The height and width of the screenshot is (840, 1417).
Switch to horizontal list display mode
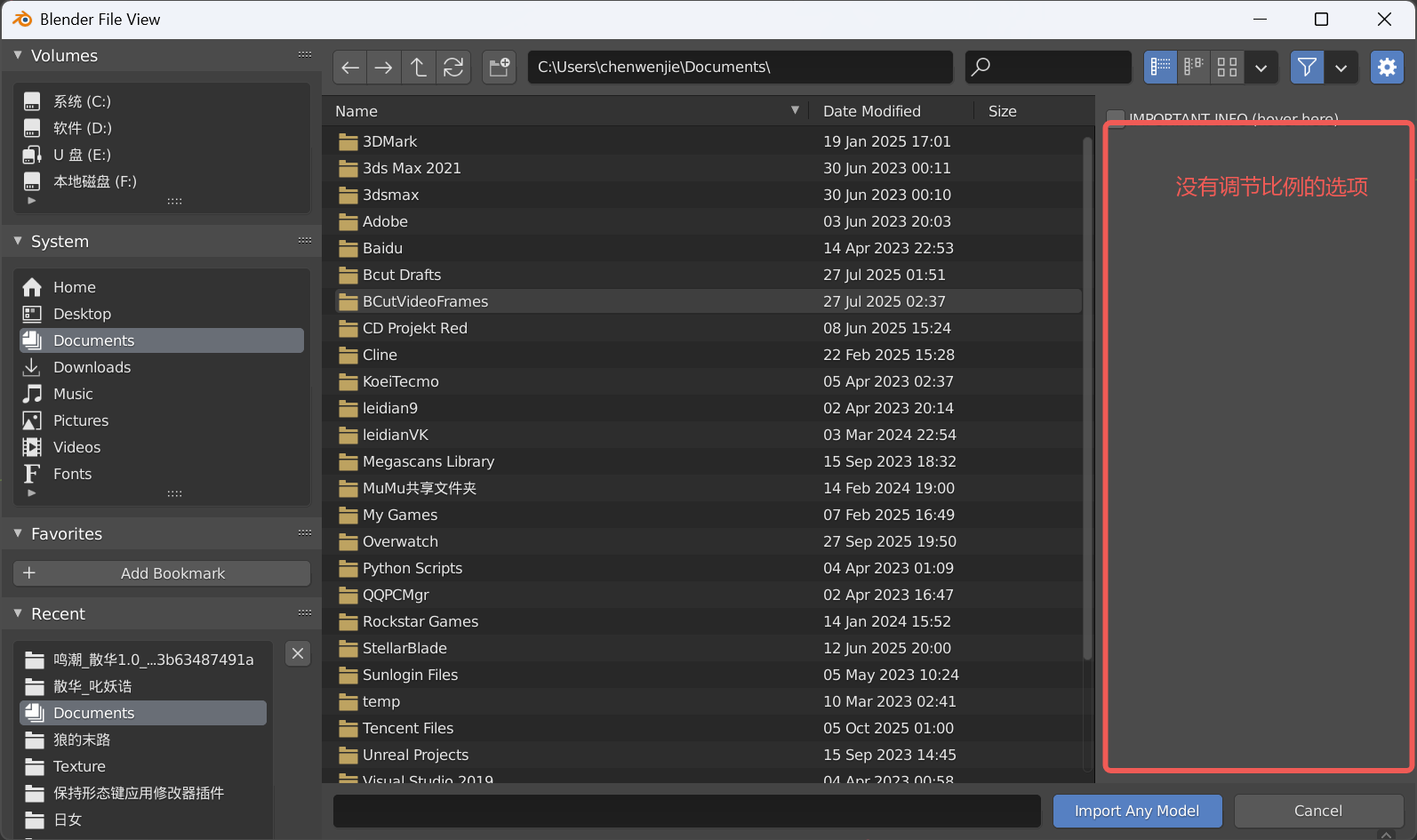pyautogui.click(x=1194, y=68)
